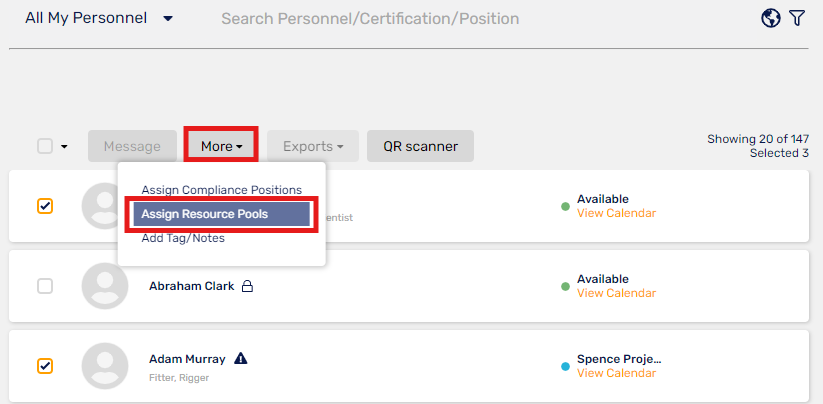Click green availability dot in Abraham Clark row
Screen dimensions: 823x404
click(x=565, y=286)
